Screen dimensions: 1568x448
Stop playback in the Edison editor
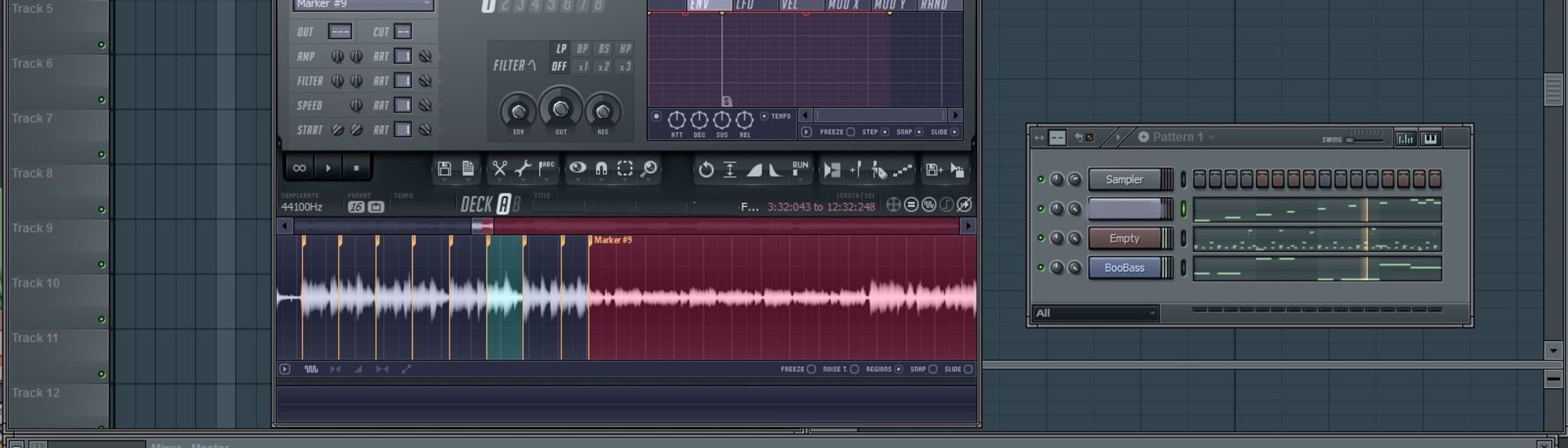point(356,168)
